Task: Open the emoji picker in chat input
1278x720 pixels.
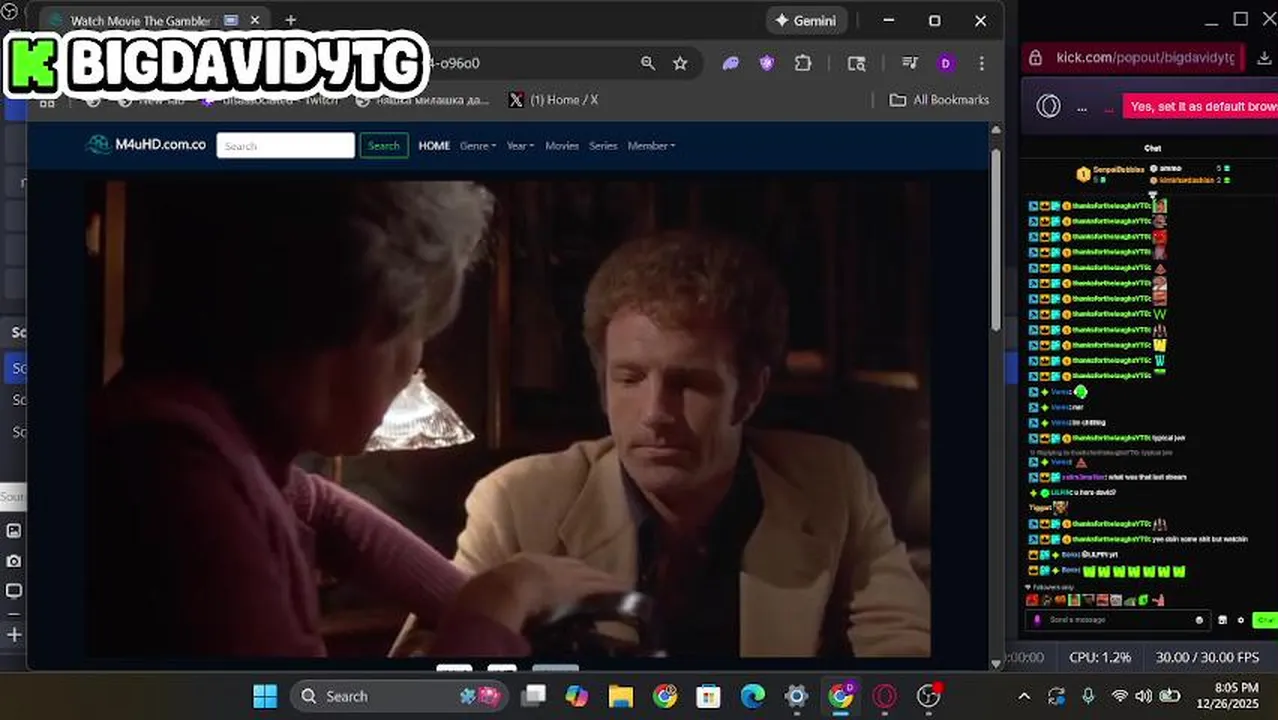Action: (1199, 620)
